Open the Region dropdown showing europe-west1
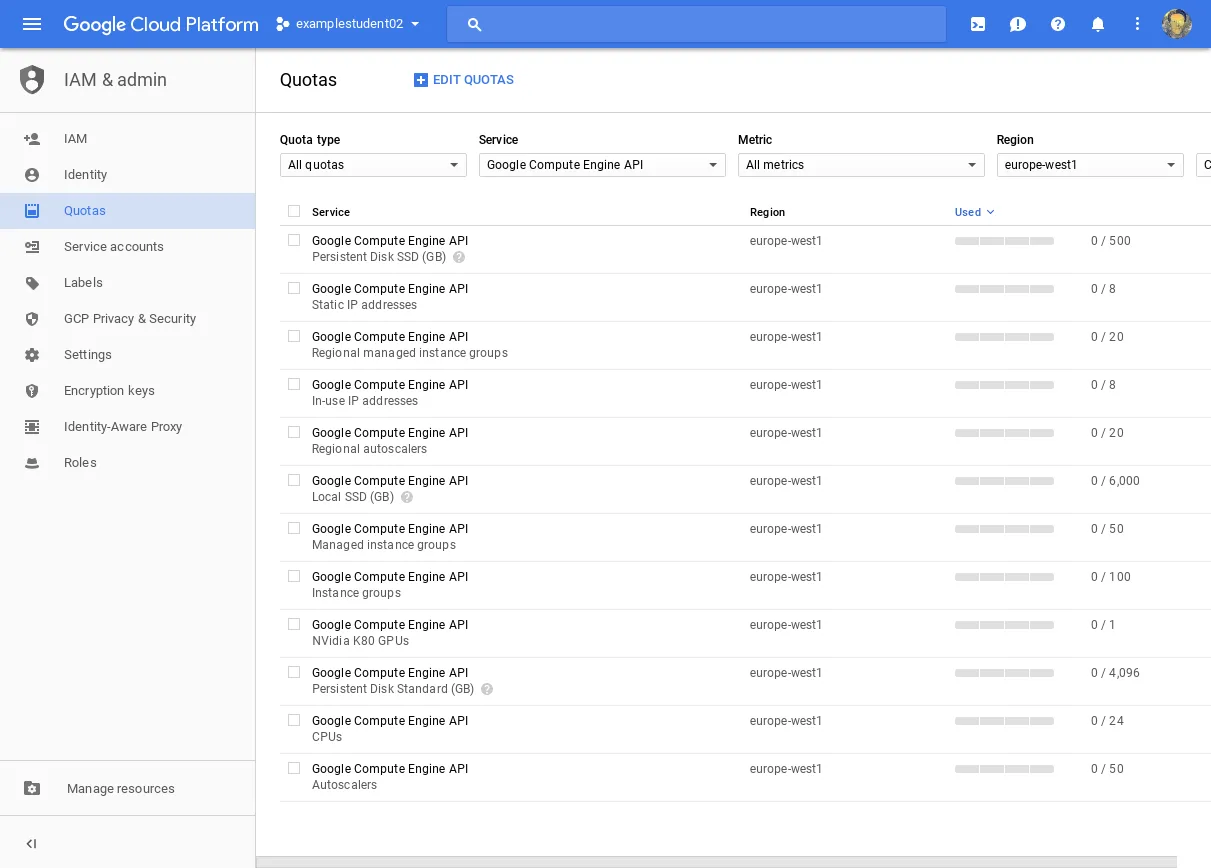The image size is (1211, 868). tap(1090, 165)
